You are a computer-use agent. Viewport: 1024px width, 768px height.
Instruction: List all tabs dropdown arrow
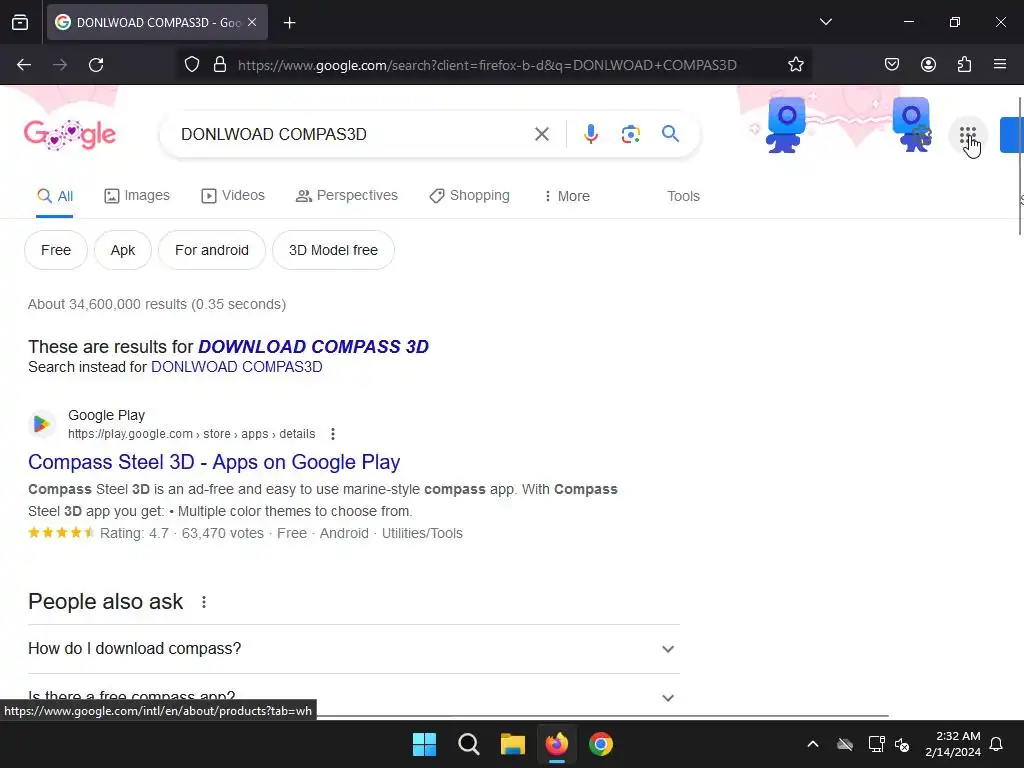(x=825, y=22)
